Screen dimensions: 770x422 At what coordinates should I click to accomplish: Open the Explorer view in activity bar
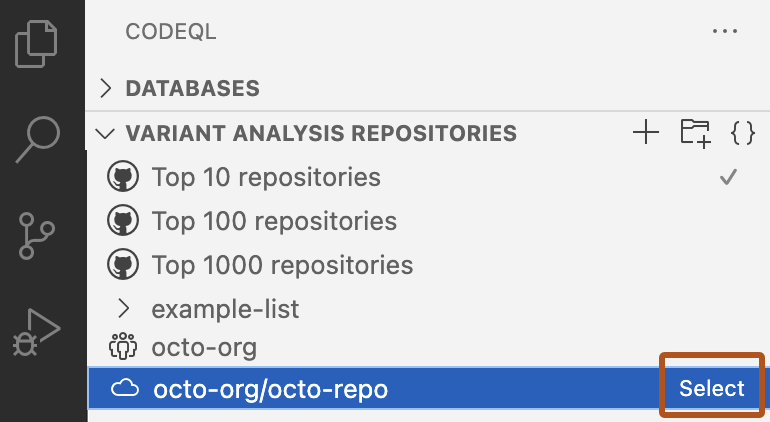tap(37, 44)
